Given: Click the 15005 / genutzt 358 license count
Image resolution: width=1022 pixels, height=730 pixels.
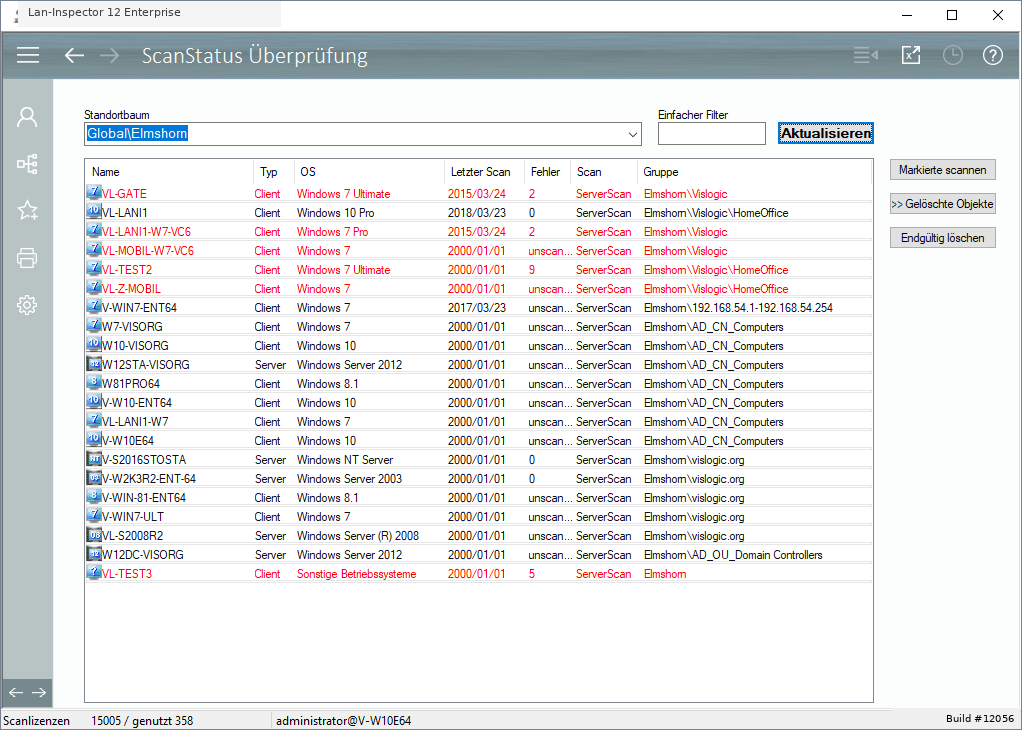Looking at the screenshot, I should click(142, 721).
